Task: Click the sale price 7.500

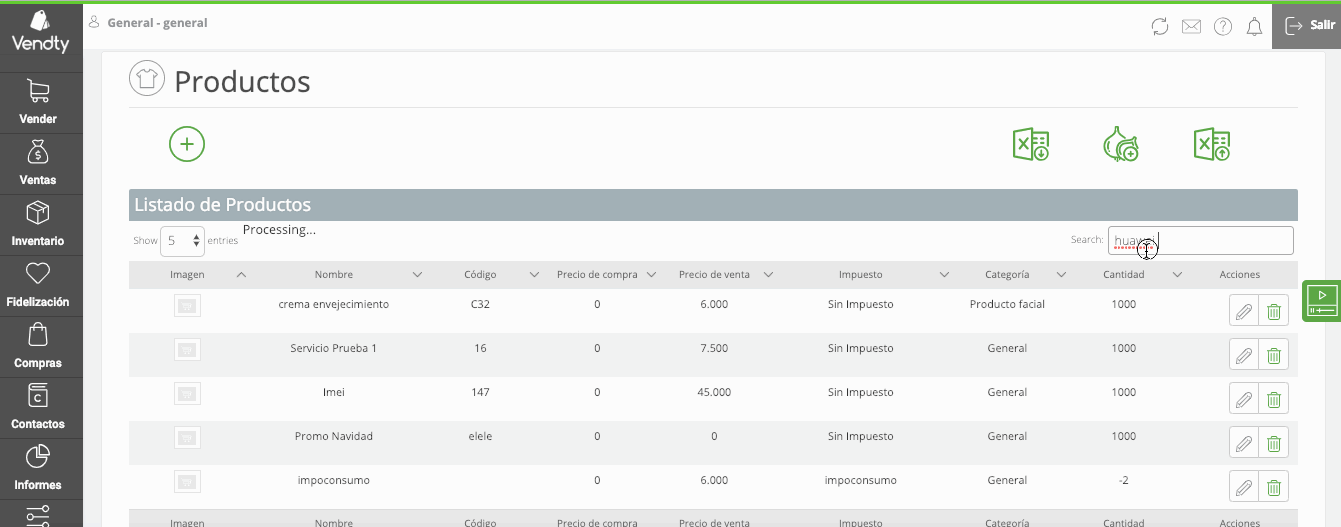Action: click(713, 348)
